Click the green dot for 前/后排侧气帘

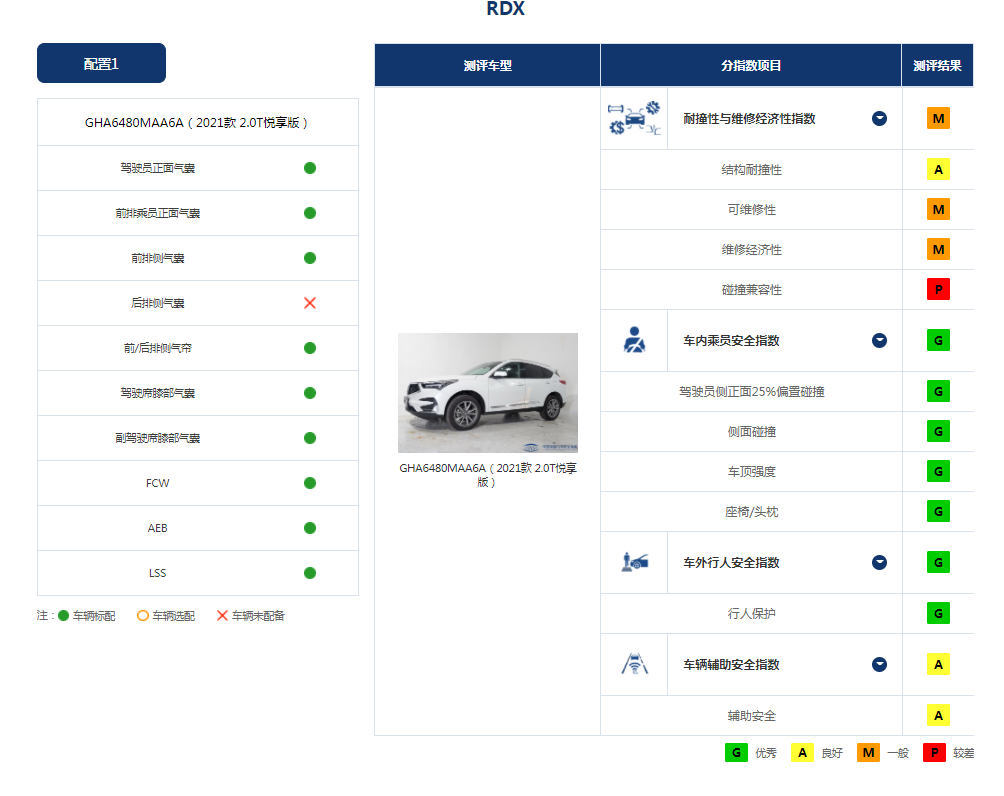[310, 348]
